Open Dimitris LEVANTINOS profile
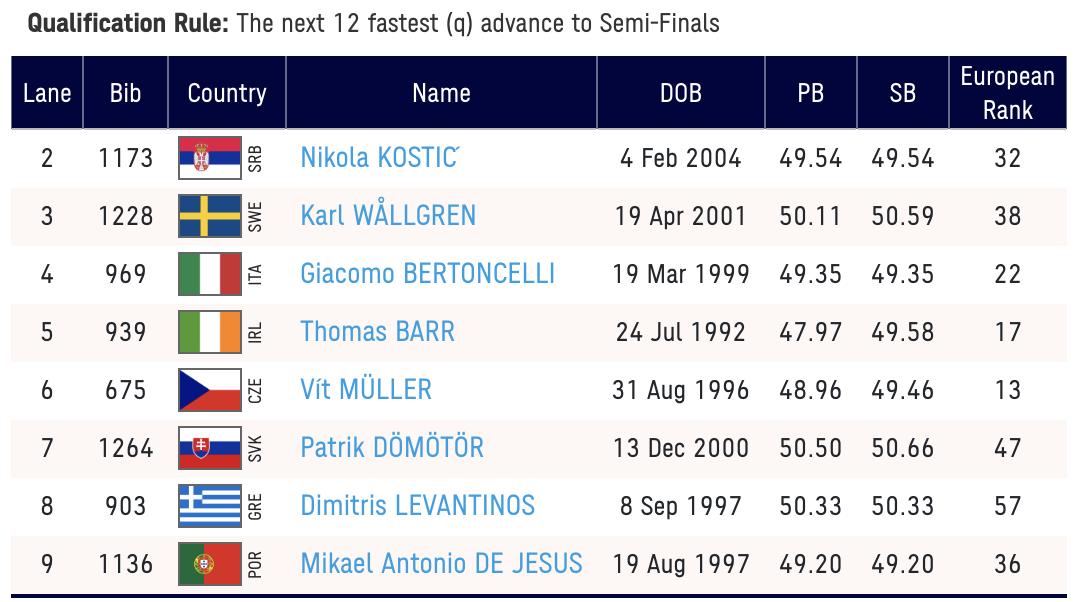Viewport: 1076px width, 602px height. [417, 506]
